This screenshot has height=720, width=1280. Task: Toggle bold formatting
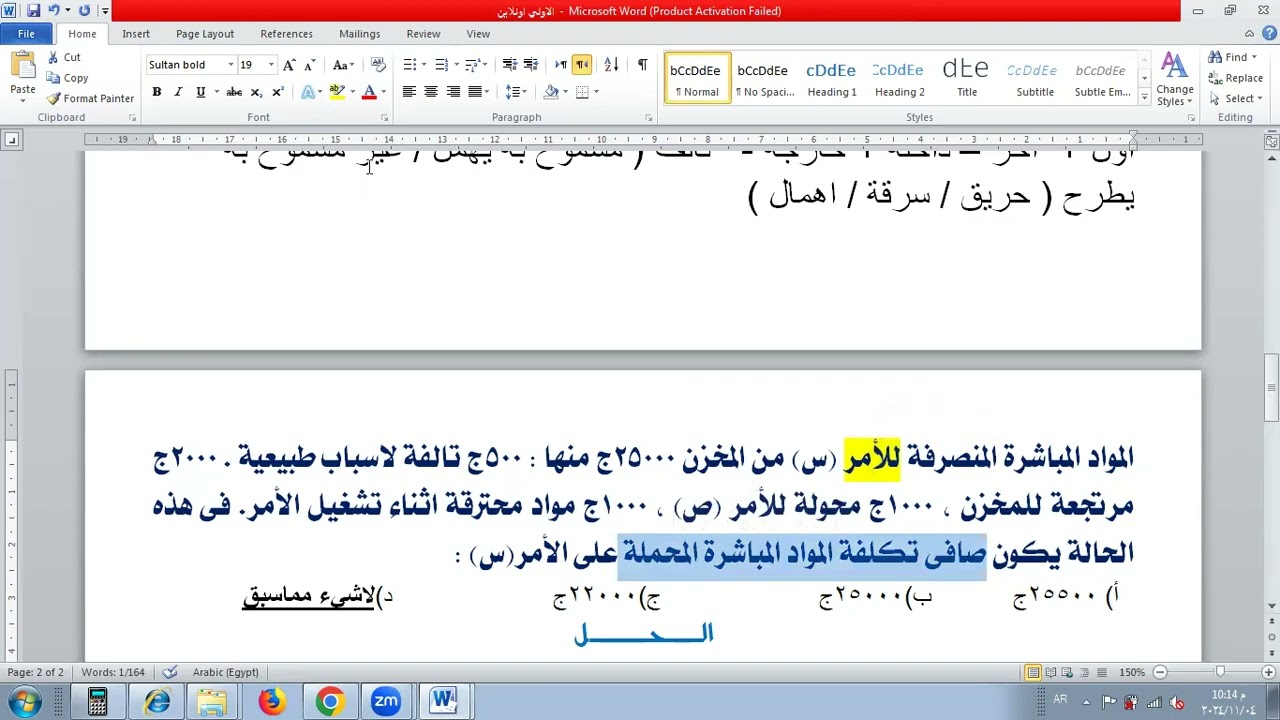tap(156, 92)
